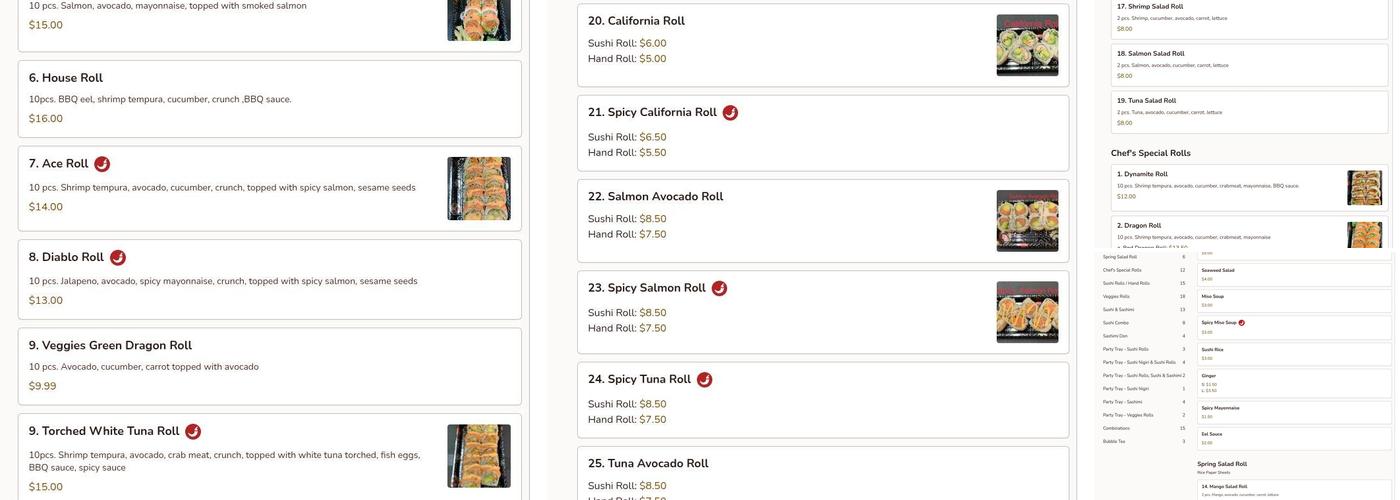Click the spicy icon next to Spicy Miso Soup
This screenshot has width=1400, height=500.
1242,323
